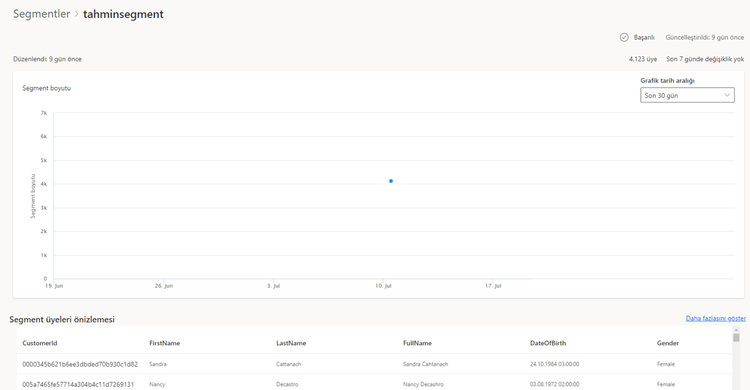Click the 17. Jul axis label
Image resolution: width=750 pixels, height=390 pixels.
[493, 286]
